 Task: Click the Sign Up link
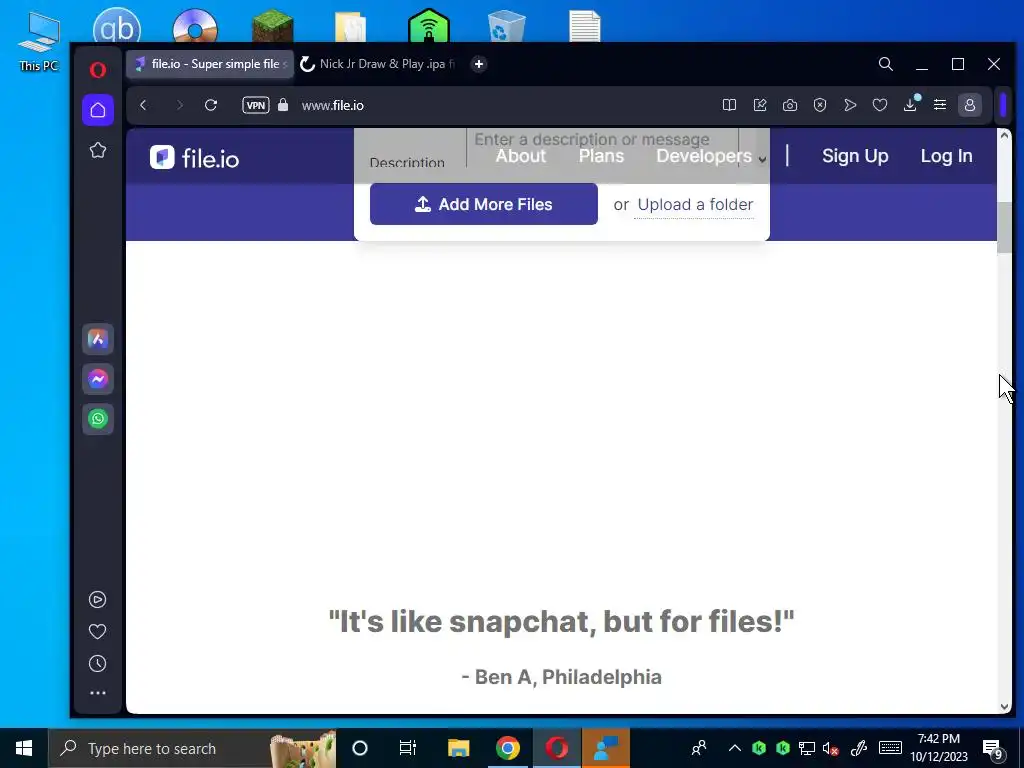[x=855, y=156]
